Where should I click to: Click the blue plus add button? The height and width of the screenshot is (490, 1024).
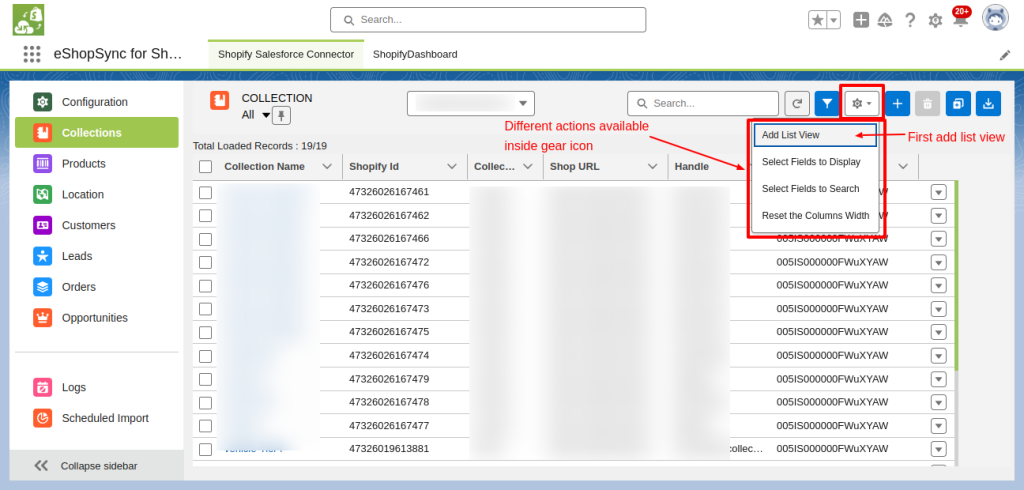pyautogui.click(x=897, y=103)
